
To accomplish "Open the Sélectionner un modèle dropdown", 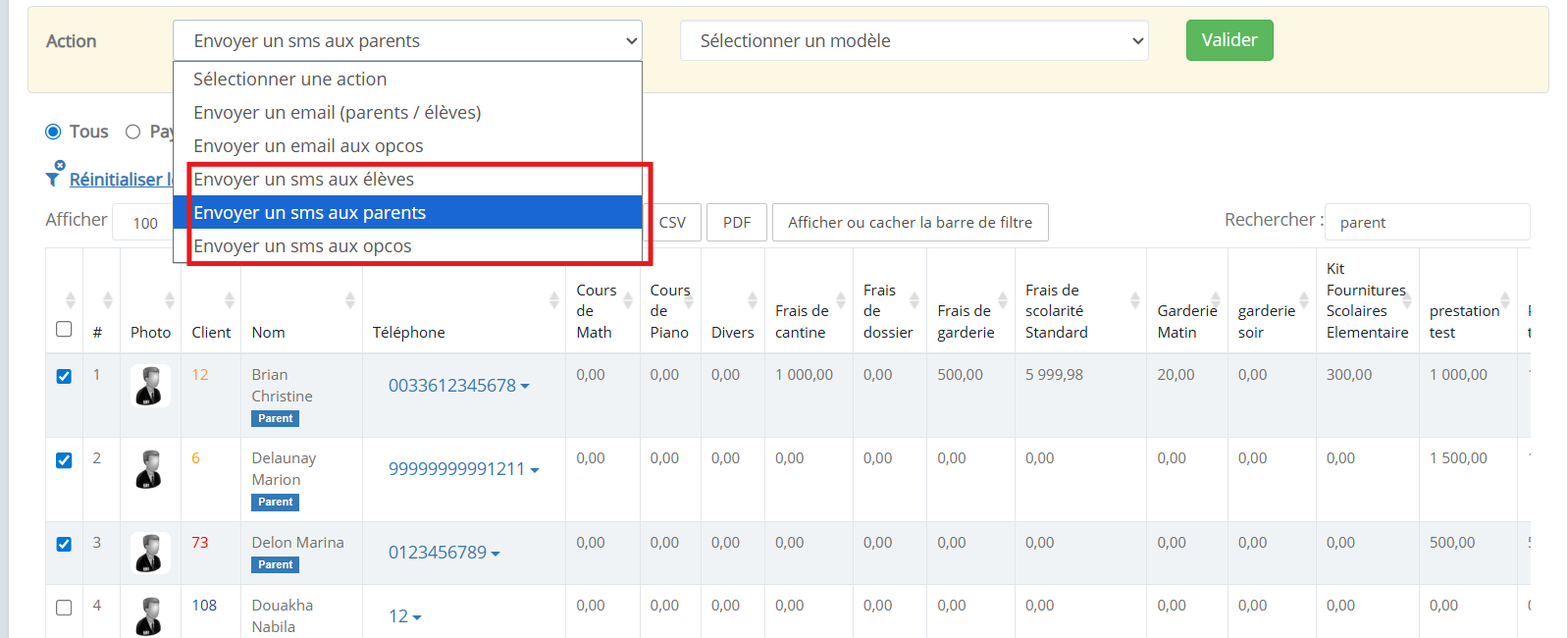I will click(914, 41).
